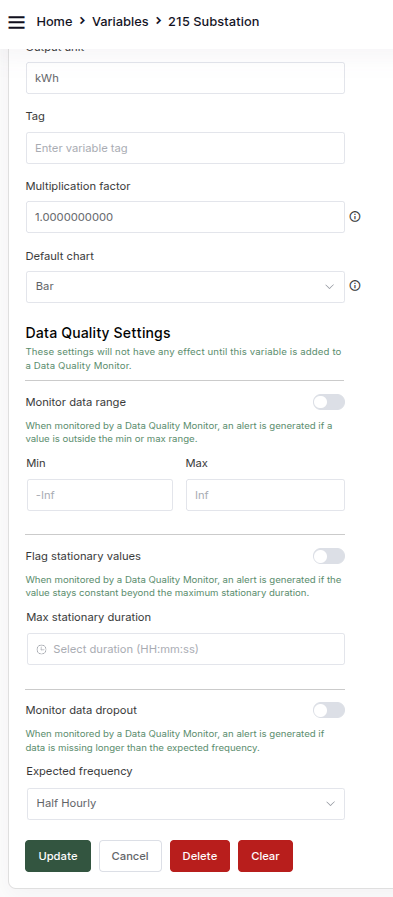393x897 pixels.
Task: Click the Max value input field
Action: click(265, 495)
